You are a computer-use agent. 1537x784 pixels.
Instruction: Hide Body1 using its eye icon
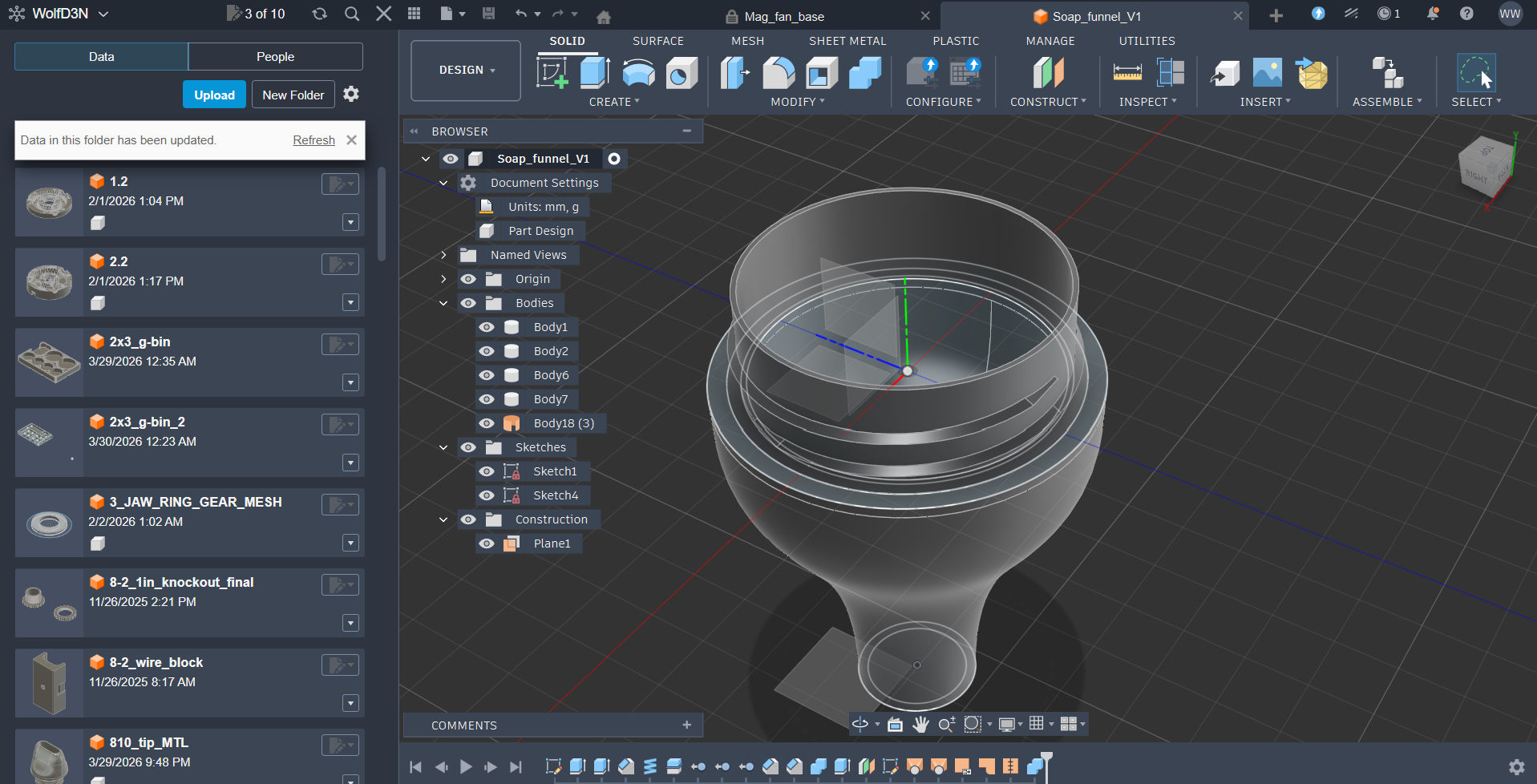(x=487, y=327)
